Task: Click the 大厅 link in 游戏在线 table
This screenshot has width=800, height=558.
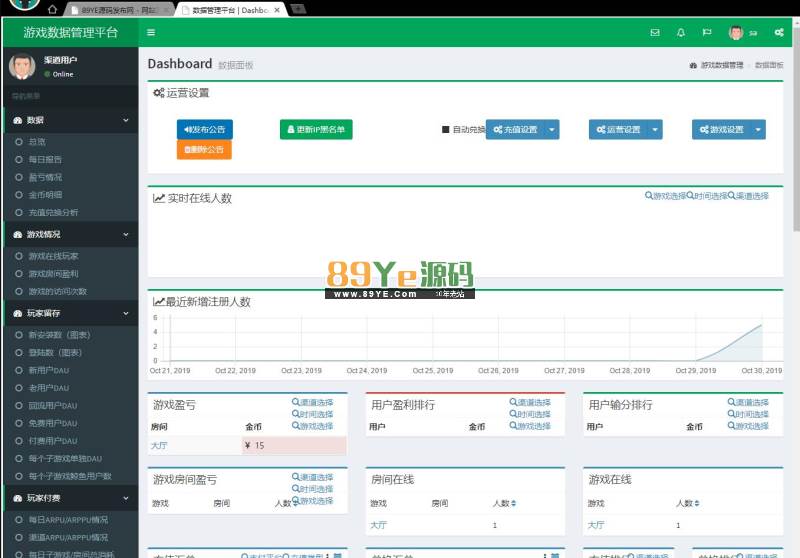Action: 596,525
